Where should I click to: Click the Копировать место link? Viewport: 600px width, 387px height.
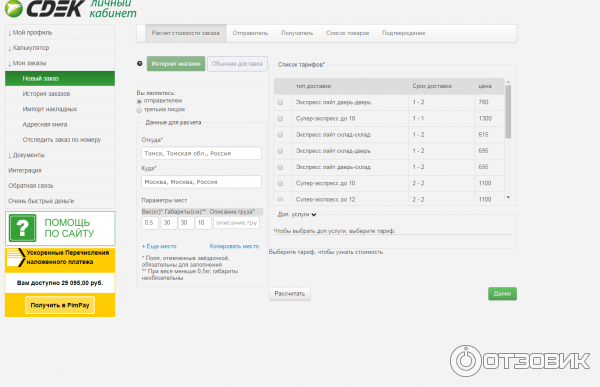click(234, 247)
